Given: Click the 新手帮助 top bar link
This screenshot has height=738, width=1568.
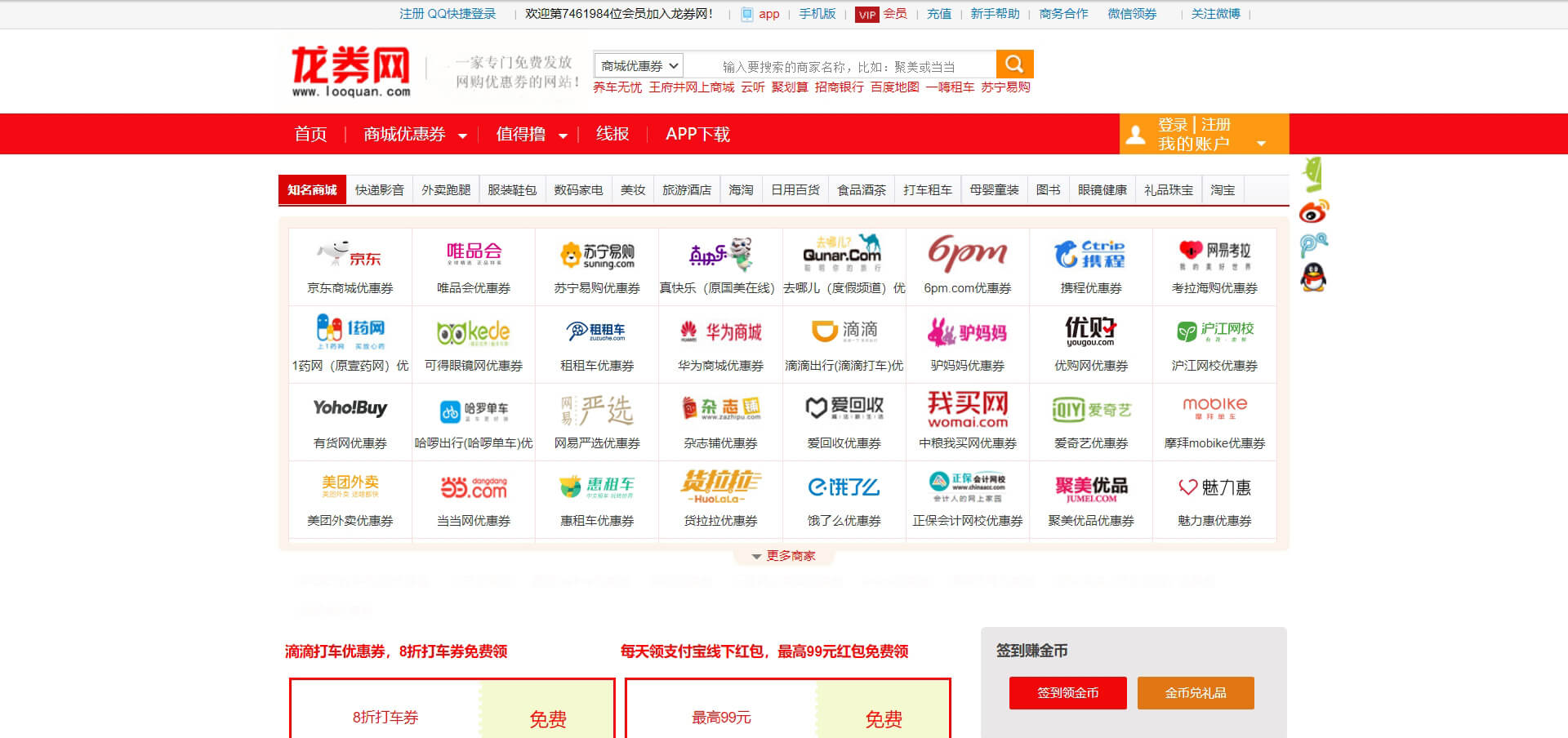Looking at the screenshot, I should [995, 14].
